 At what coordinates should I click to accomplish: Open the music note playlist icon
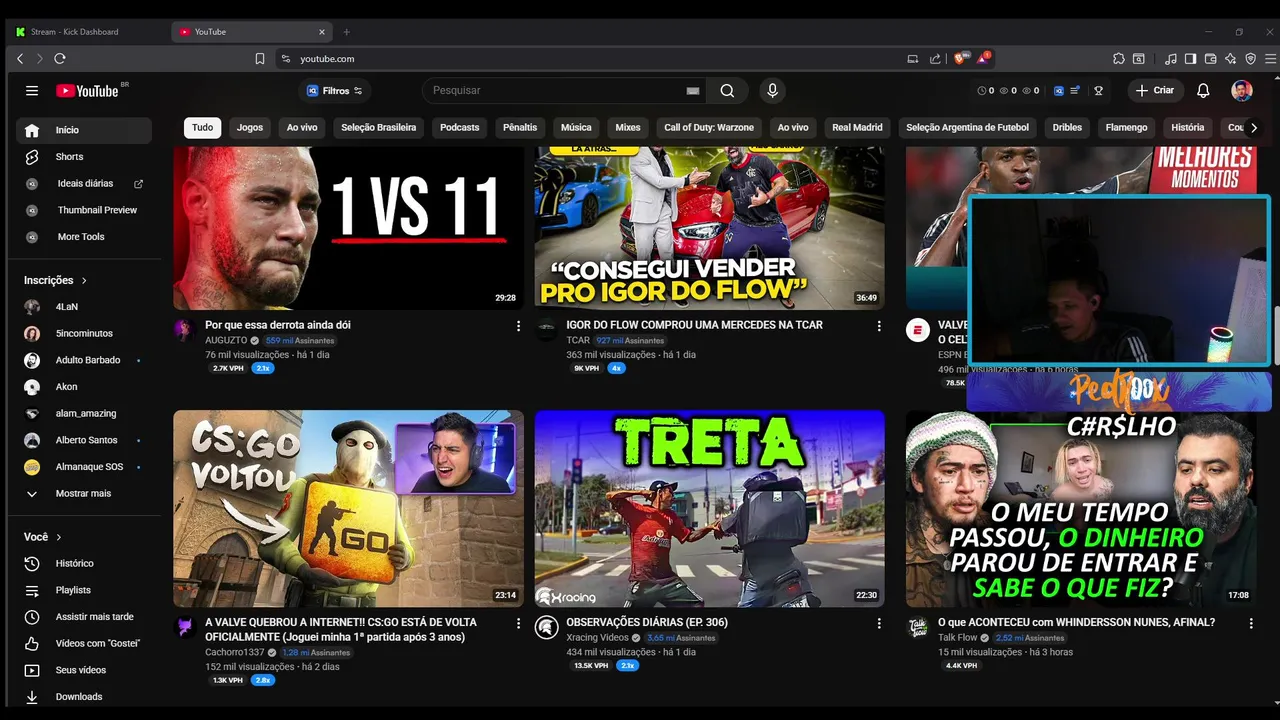click(1172, 59)
